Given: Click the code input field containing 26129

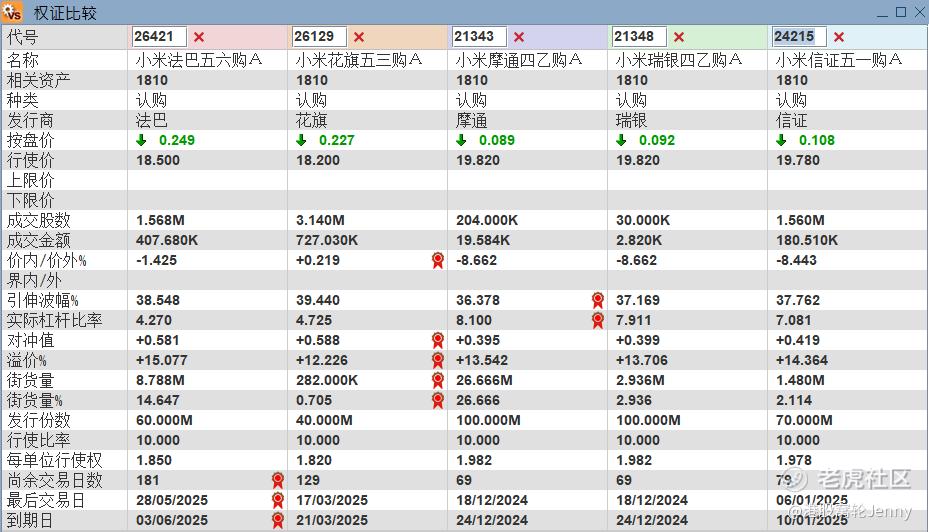Looking at the screenshot, I should (x=319, y=37).
